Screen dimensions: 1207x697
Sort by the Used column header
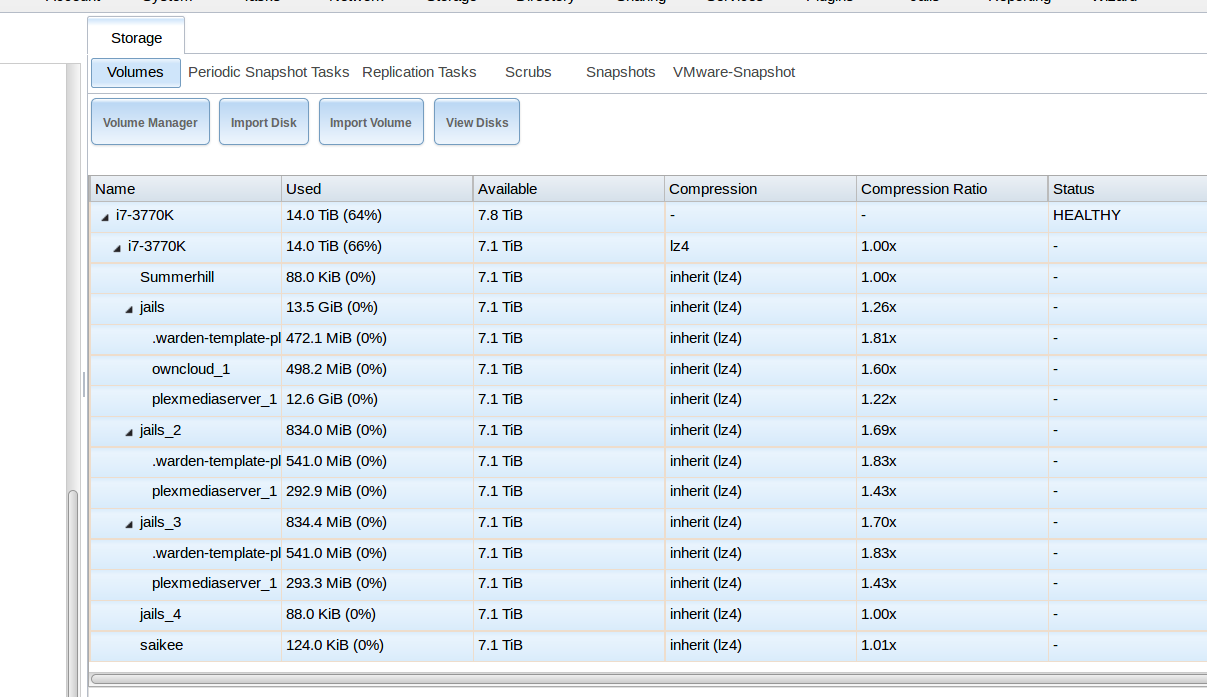(377, 189)
